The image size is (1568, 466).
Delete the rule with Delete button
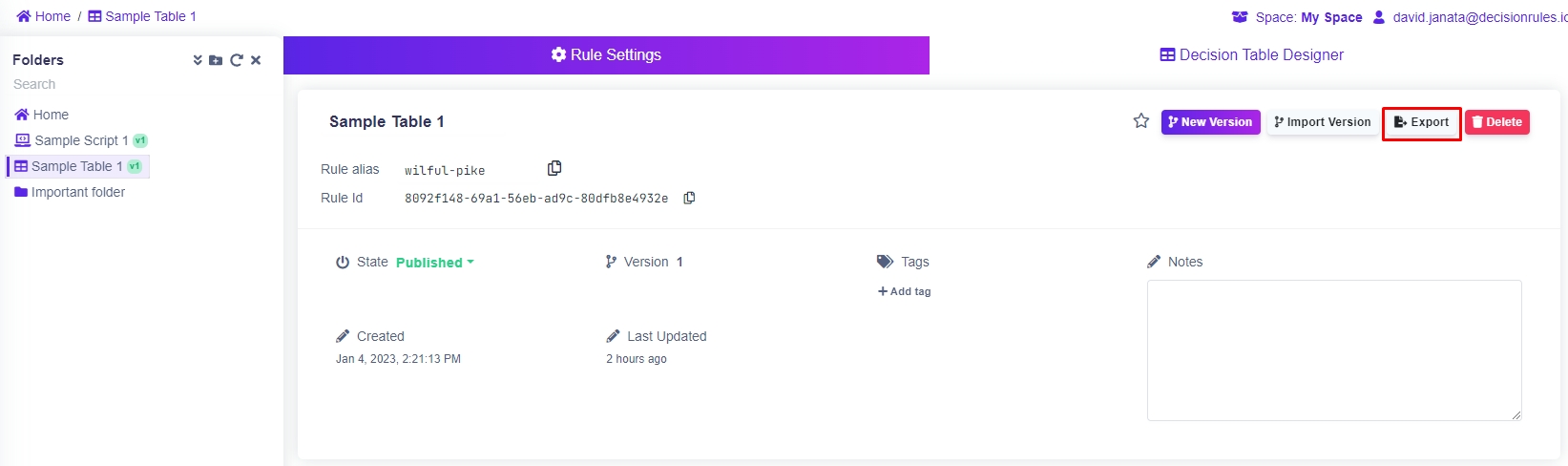point(1496,122)
